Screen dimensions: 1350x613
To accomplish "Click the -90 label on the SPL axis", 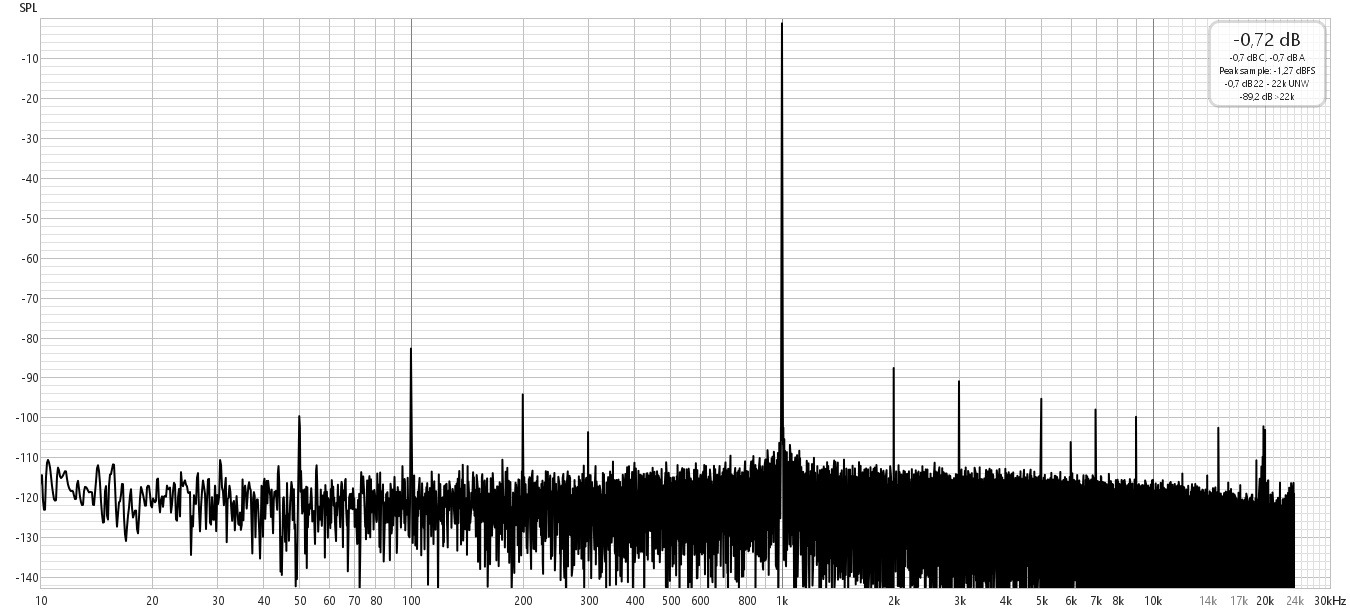I will pos(30,378).
